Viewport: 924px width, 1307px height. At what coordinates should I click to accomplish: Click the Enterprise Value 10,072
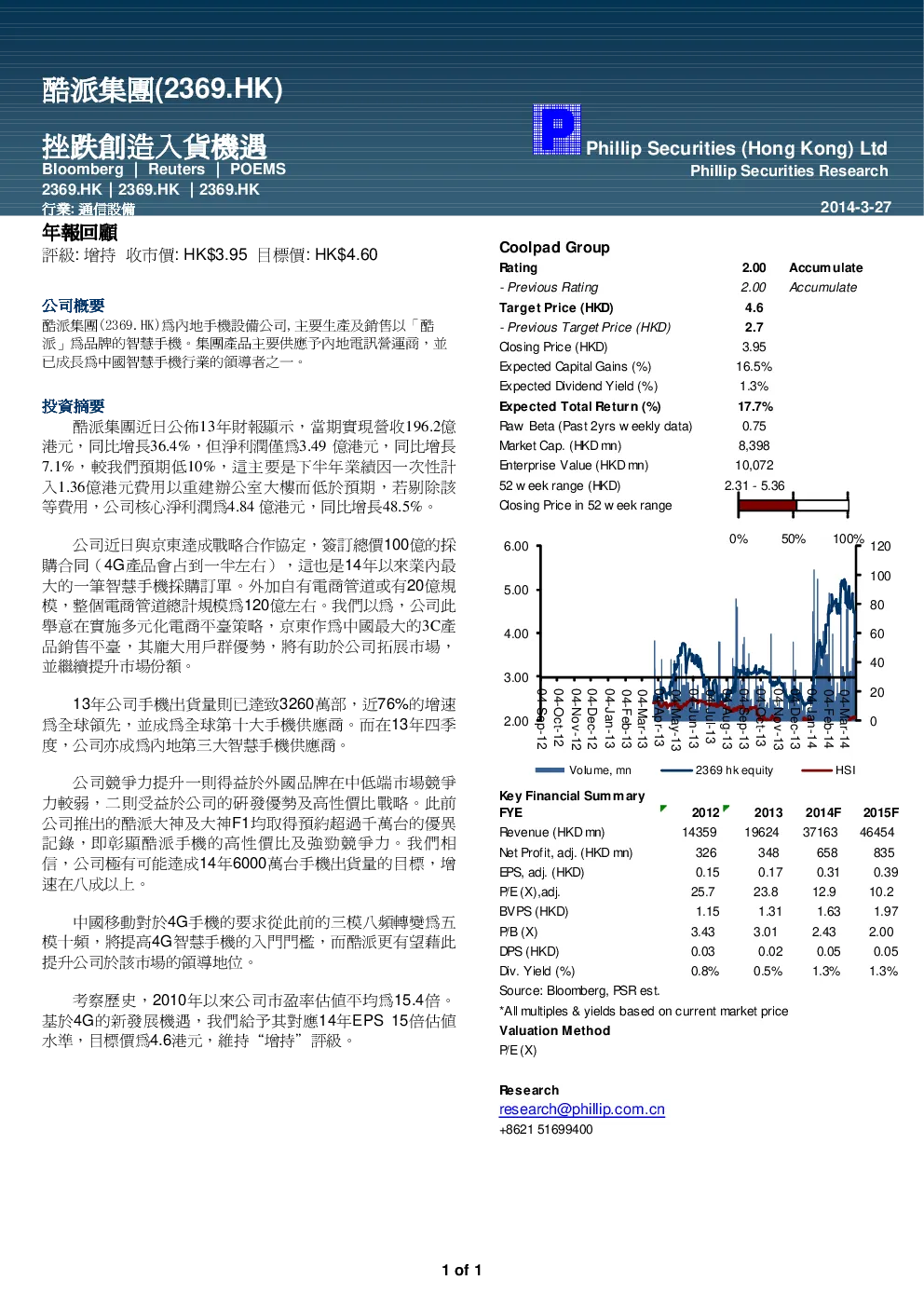coord(755,466)
